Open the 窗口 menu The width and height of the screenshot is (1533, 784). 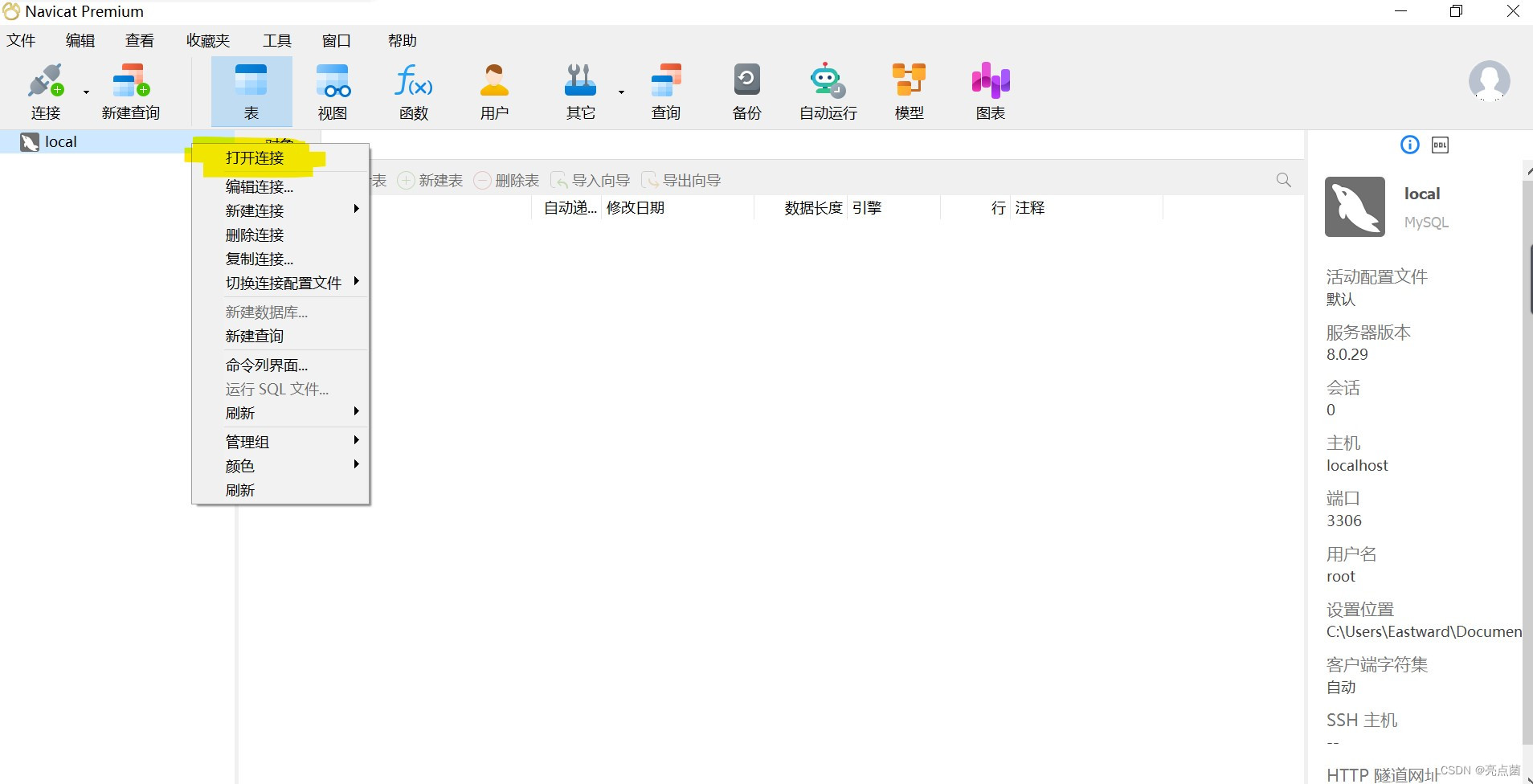click(x=337, y=40)
